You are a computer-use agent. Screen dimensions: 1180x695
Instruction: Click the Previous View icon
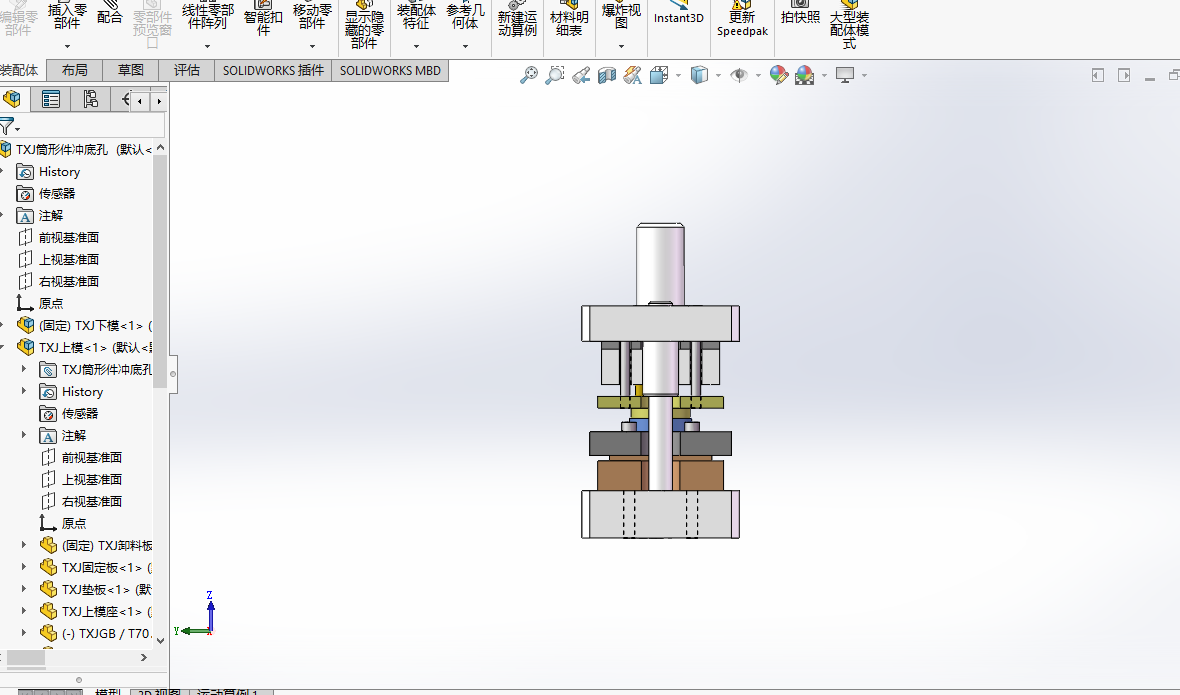[x=580, y=74]
